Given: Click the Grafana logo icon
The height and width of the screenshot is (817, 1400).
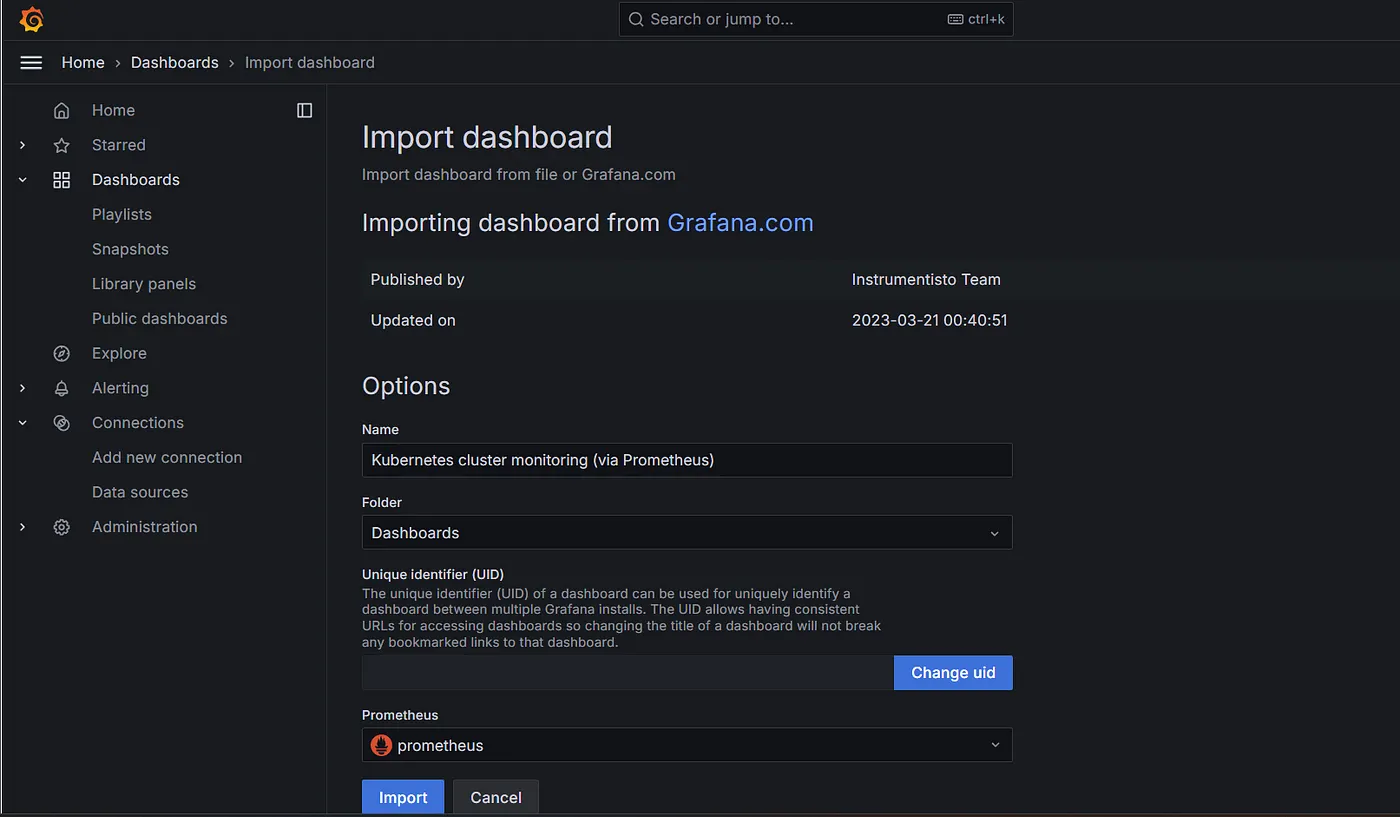Looking at the screenshot, I should (32, 19).
